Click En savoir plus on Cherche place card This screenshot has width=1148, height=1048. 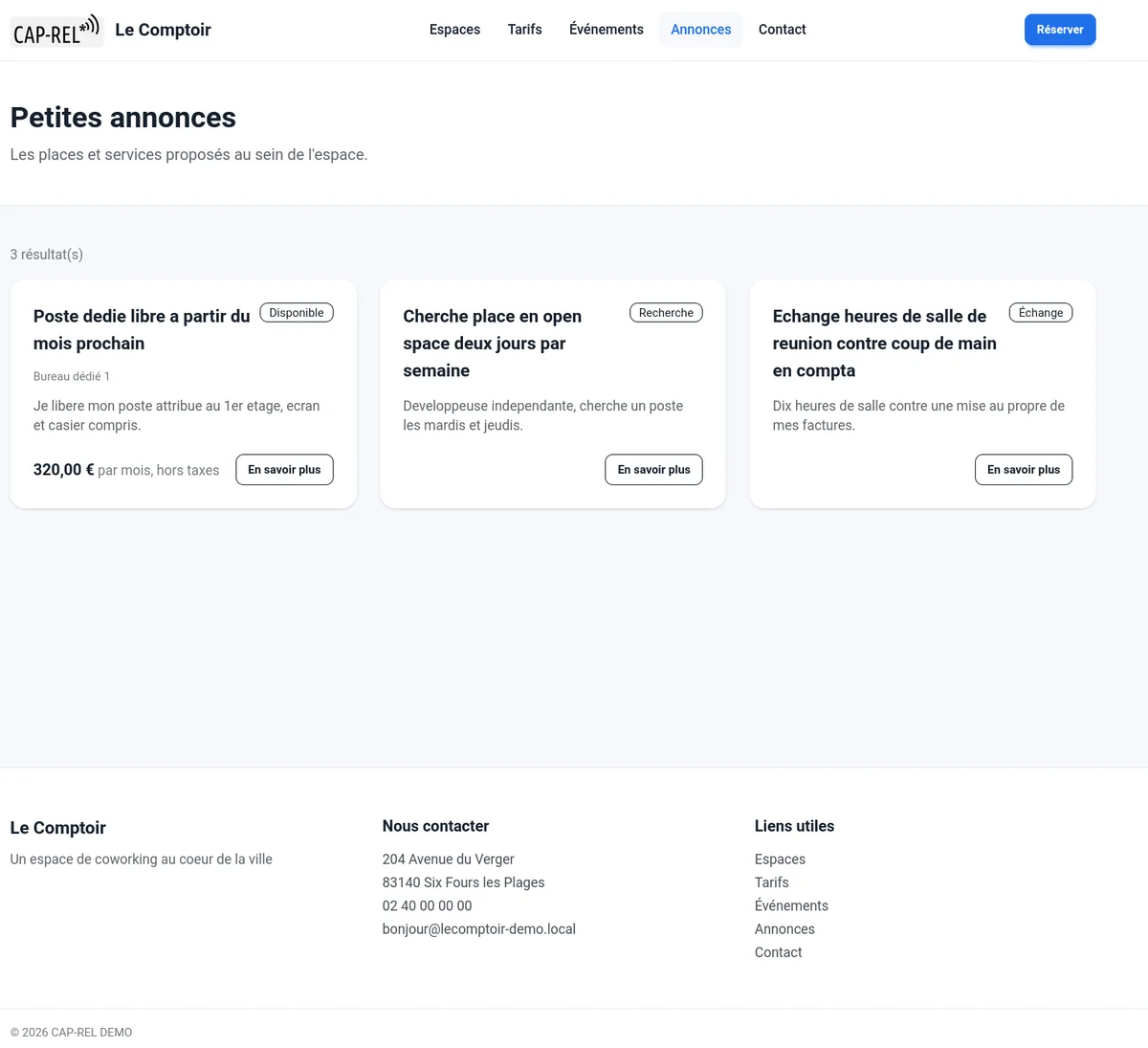pos(653,470)
